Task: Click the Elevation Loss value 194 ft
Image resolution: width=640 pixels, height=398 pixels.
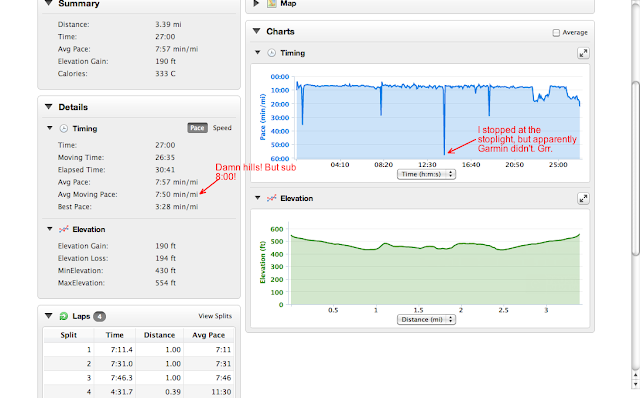Action: (165, 258)
